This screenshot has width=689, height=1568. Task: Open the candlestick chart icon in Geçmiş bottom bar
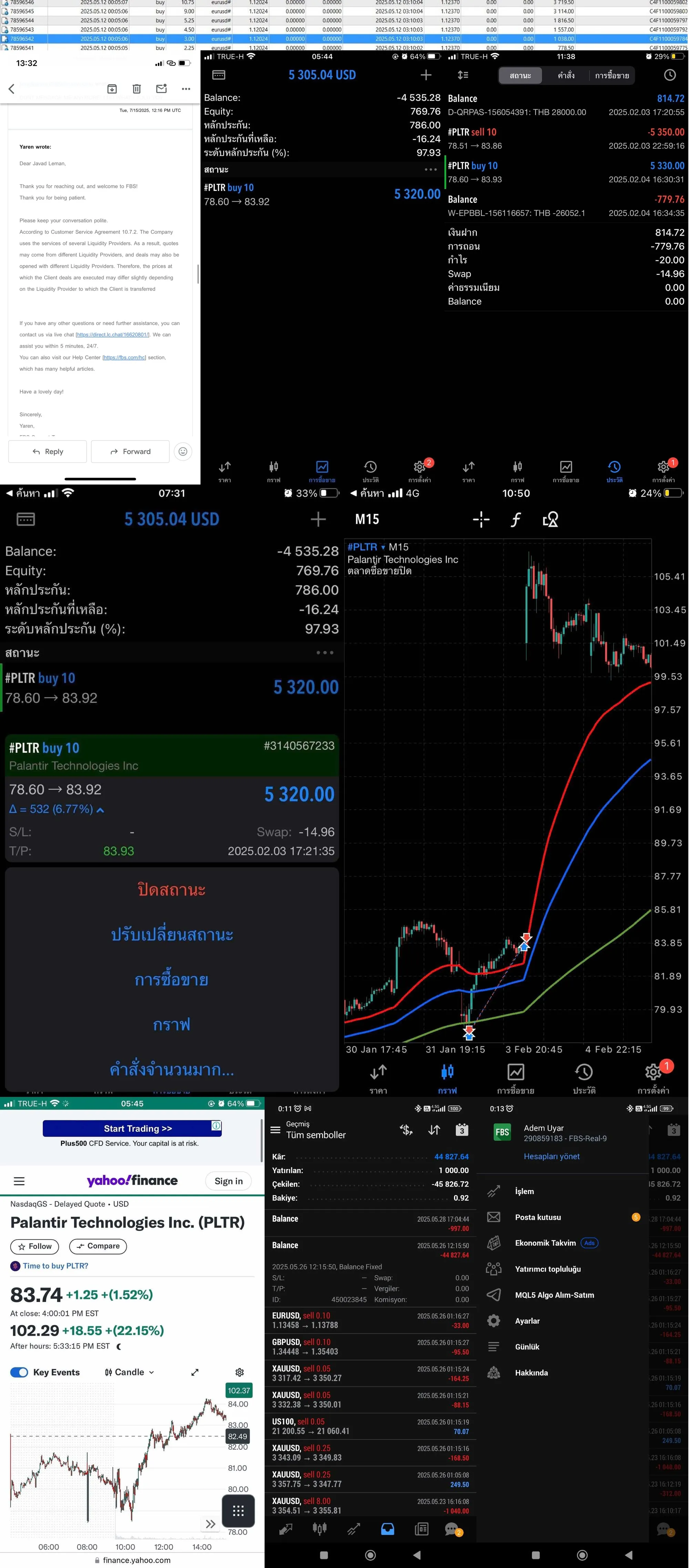coord(320,1529)
